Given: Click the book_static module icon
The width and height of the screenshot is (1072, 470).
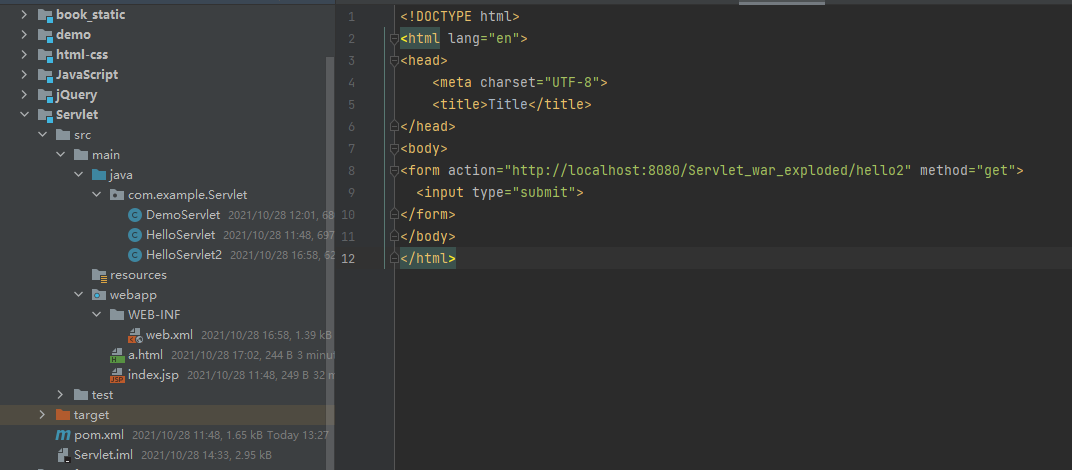Looking at the screenshot, I should [45, 15].
